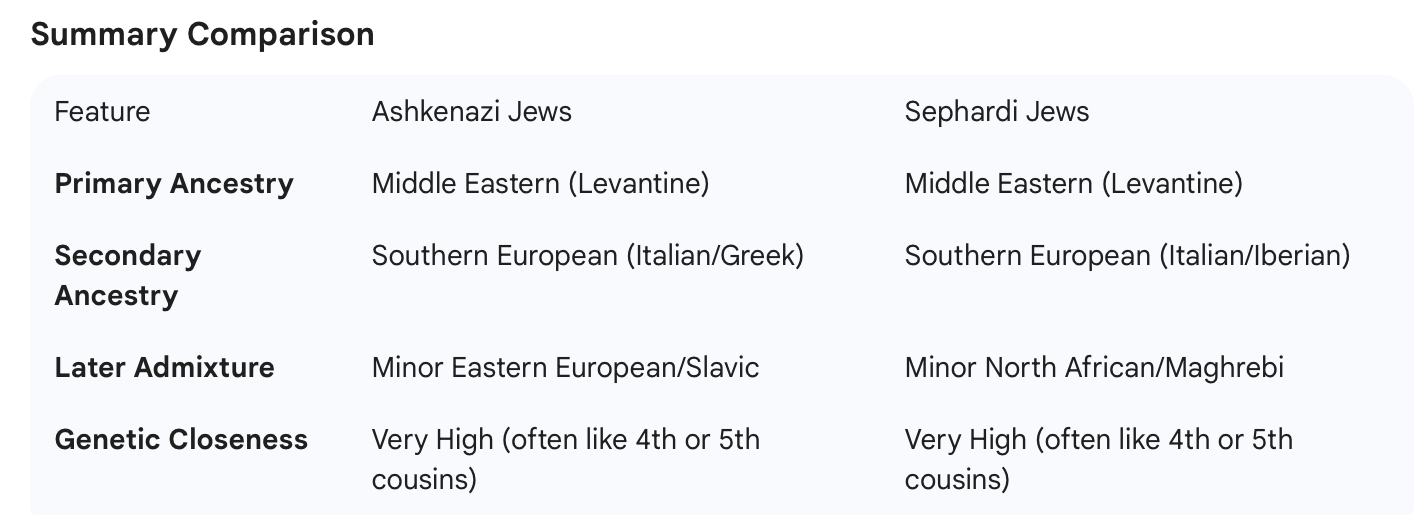Click the Southern European (Italian/Iberian) cell
This screenshot has height=523, width=1422.
1127,256
